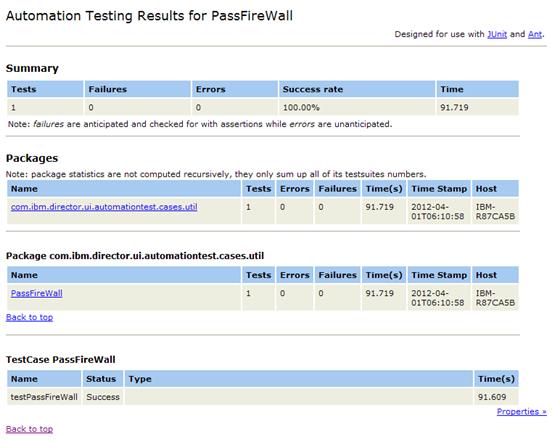Open the Properties » link
552x442 pixels.
click(522, 411)
